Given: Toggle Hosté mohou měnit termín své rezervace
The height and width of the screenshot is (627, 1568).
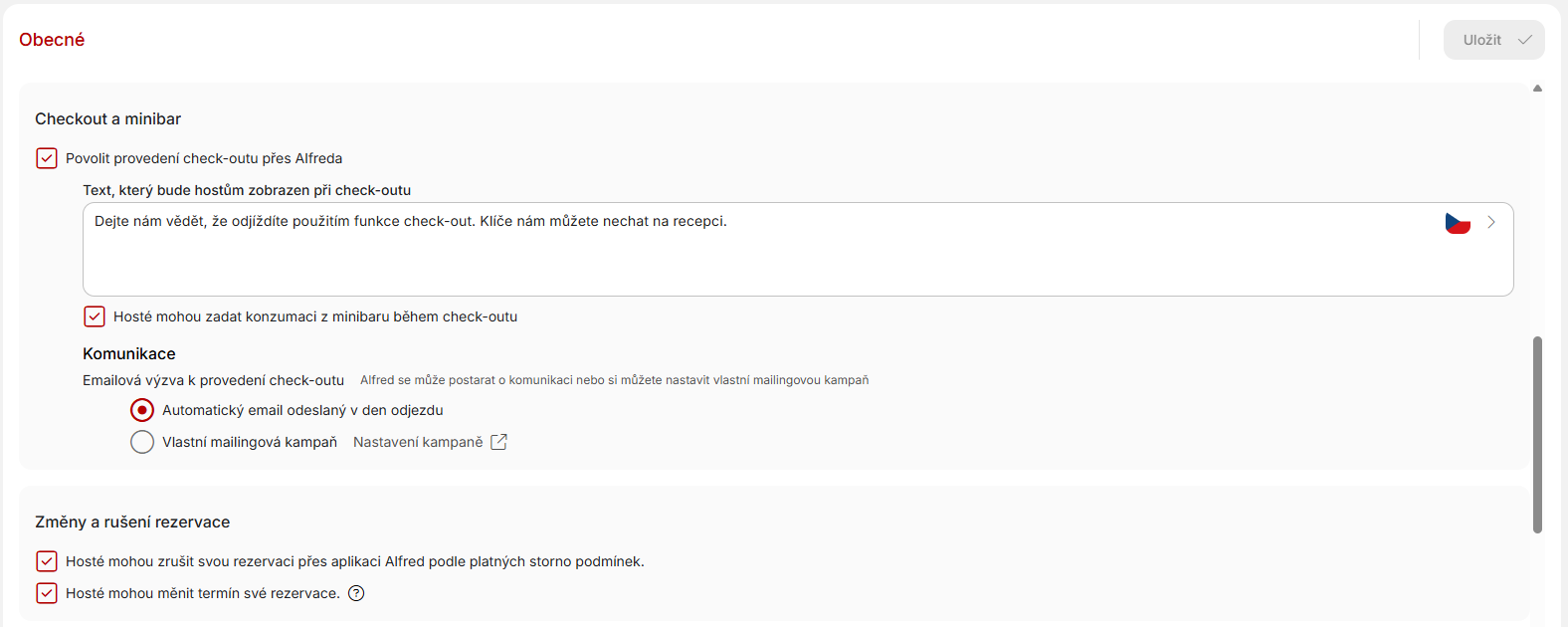Looking at the screenshot, I should [x=47, y=593].
